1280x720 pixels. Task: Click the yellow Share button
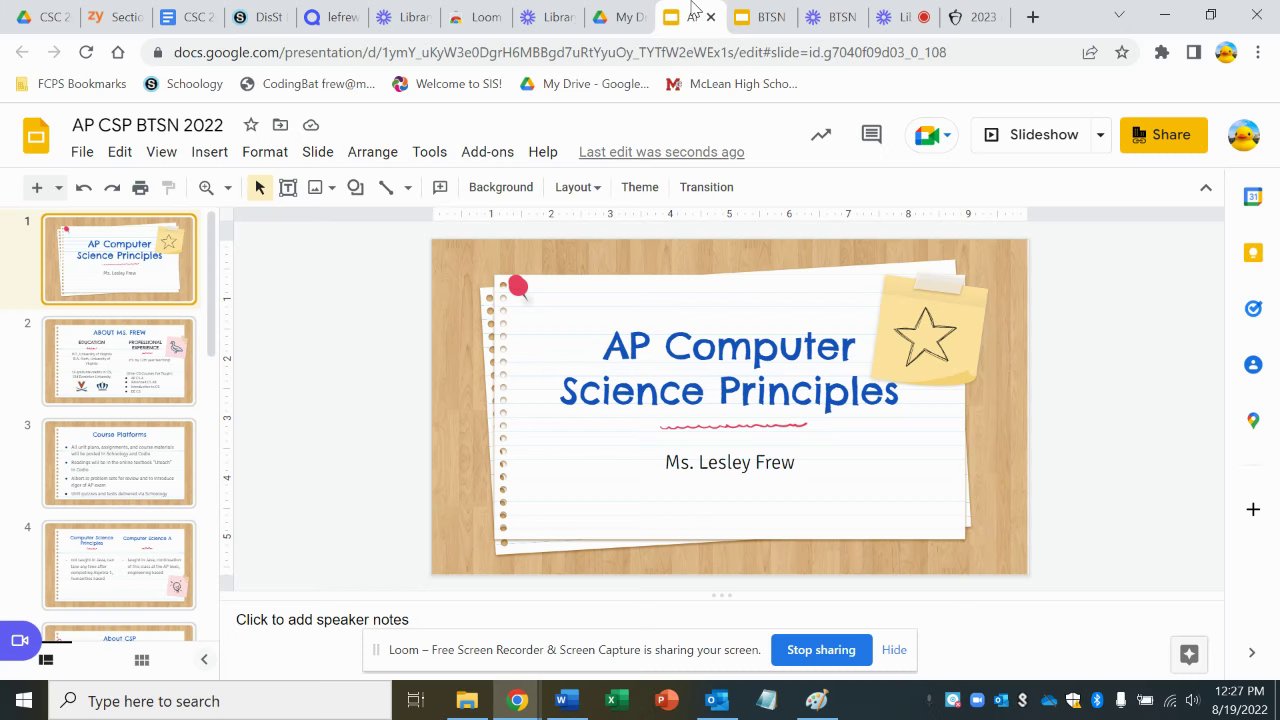[x=1164, y=135]
